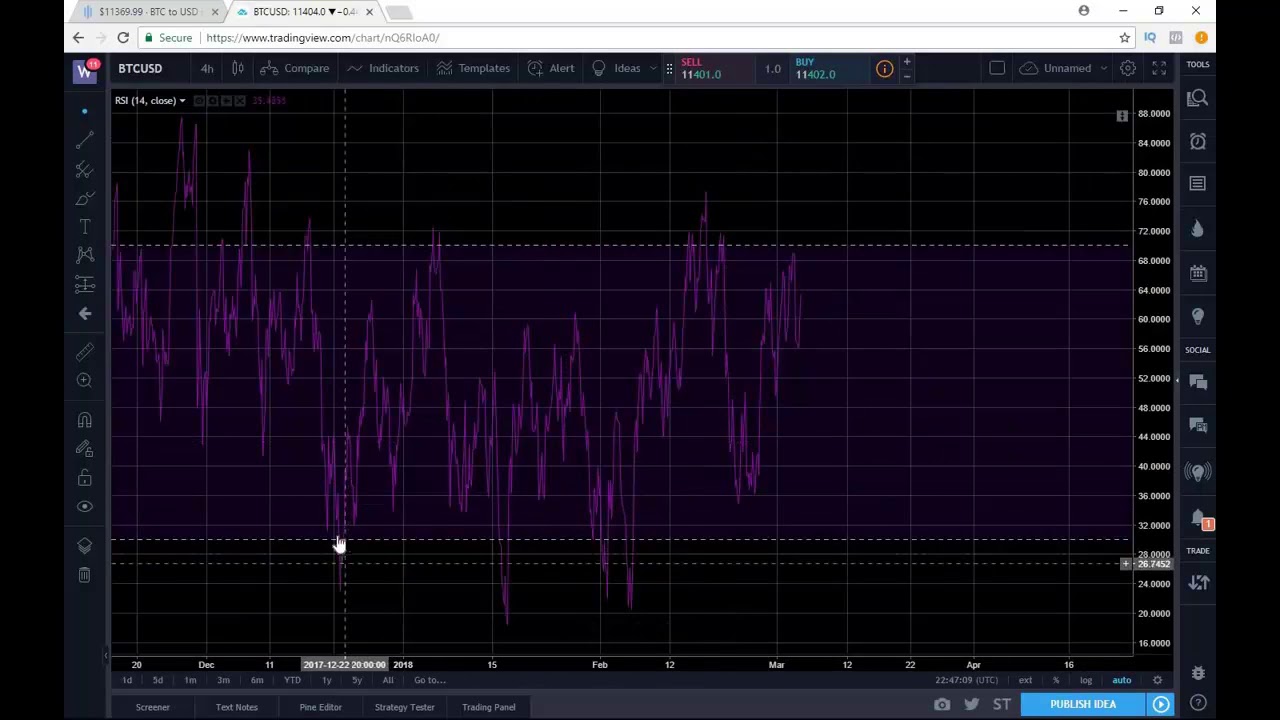Toggle ext extended hours option

pos(1025,680)
